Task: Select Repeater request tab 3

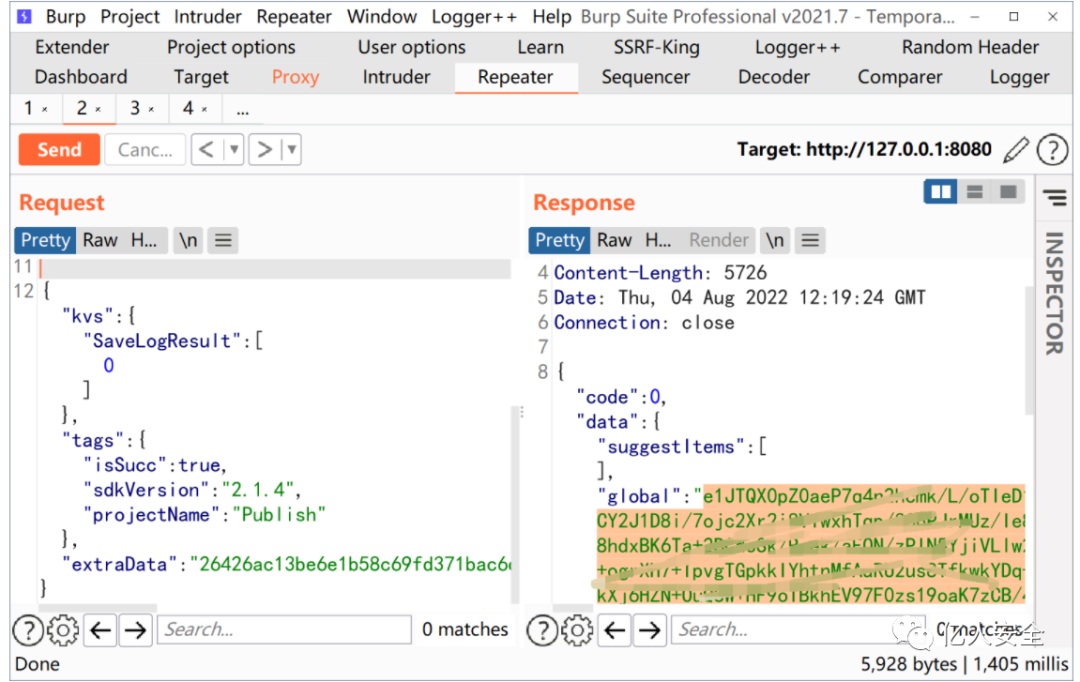Action: 135,108
